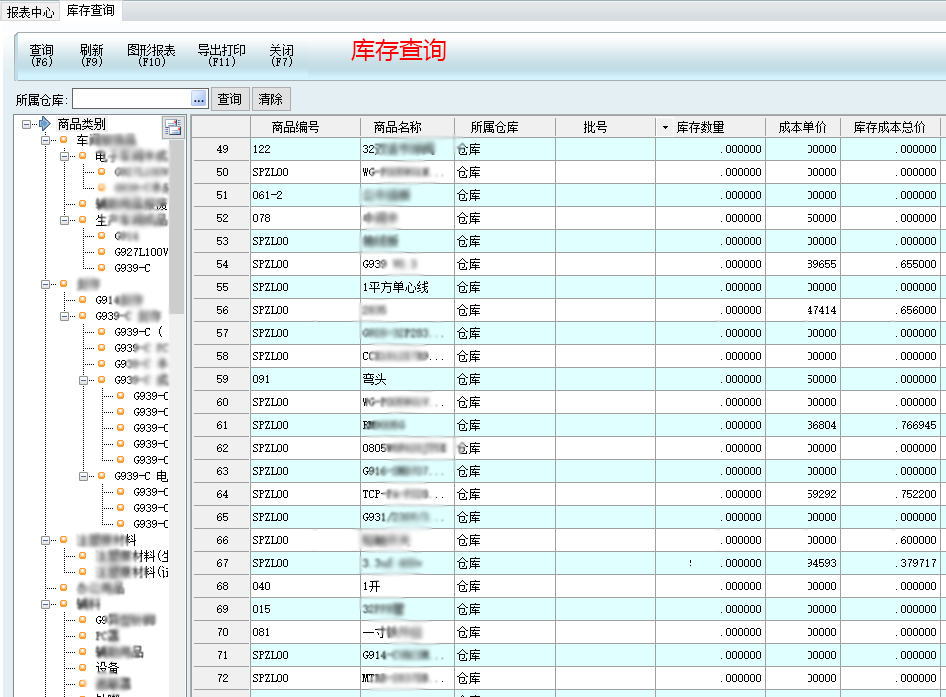
Task: Click the 成本单价 column header
Action: tap(802, 127)
